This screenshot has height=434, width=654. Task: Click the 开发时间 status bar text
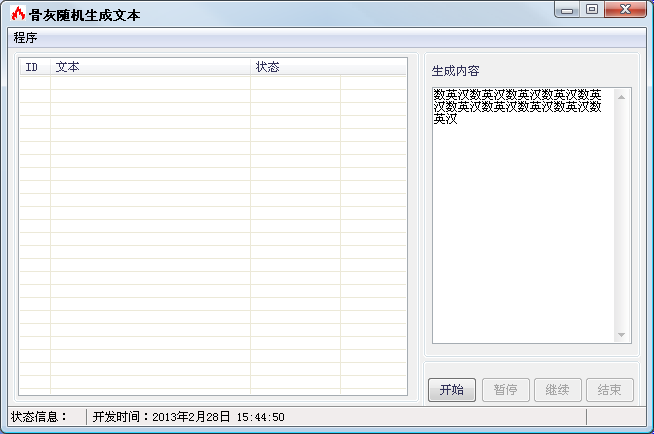(189, 416)
